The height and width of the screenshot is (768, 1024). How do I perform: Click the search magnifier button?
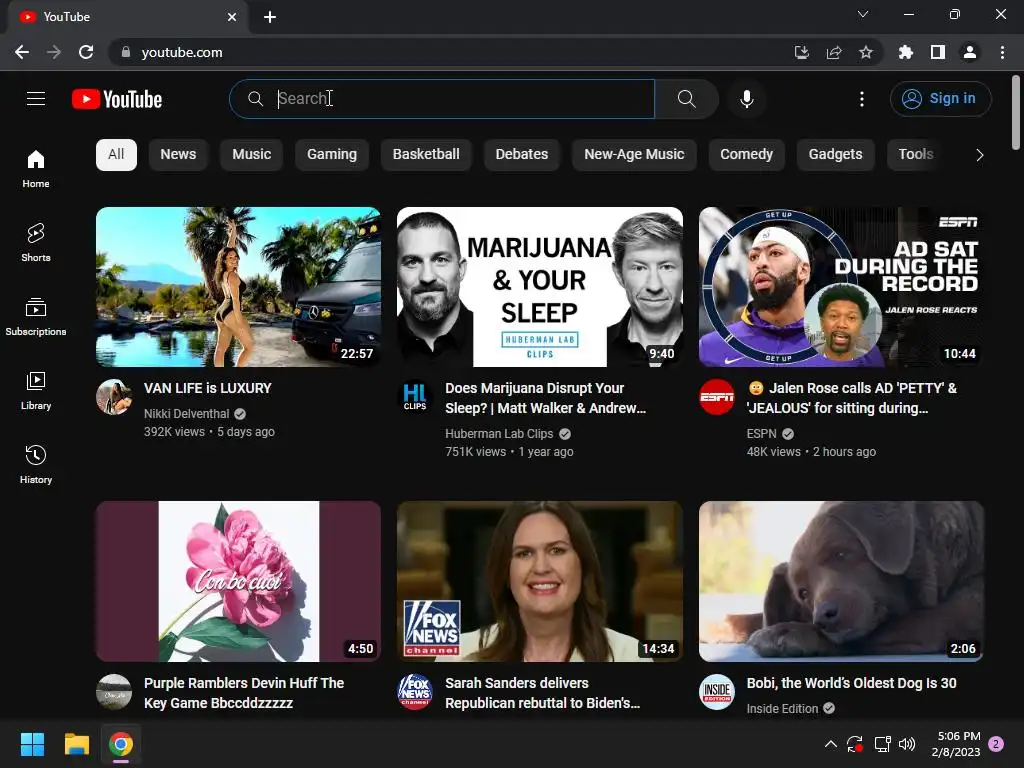pos(686,99)
